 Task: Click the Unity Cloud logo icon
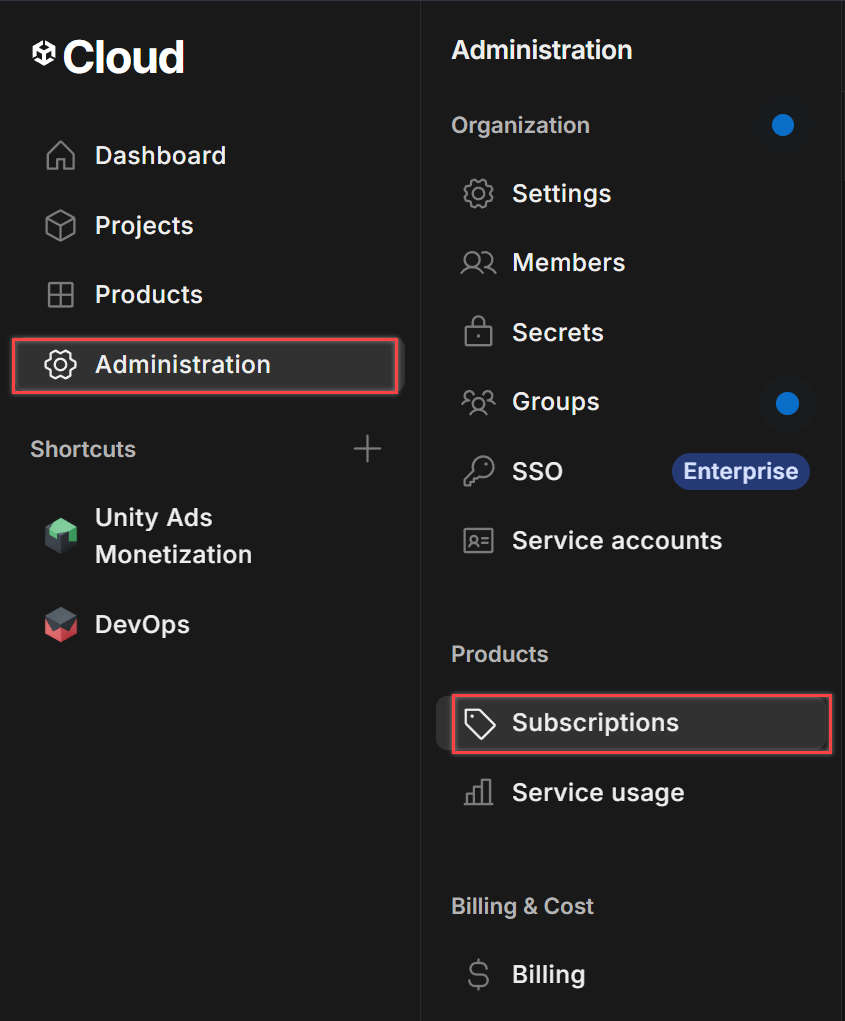coord(44,53)
